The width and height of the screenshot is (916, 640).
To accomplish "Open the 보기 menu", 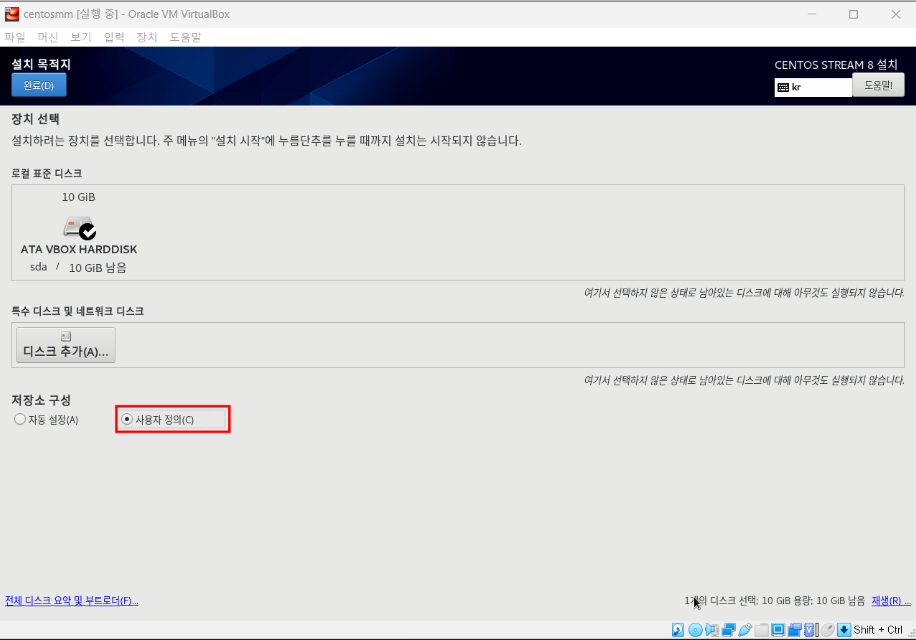I will 81,37.
